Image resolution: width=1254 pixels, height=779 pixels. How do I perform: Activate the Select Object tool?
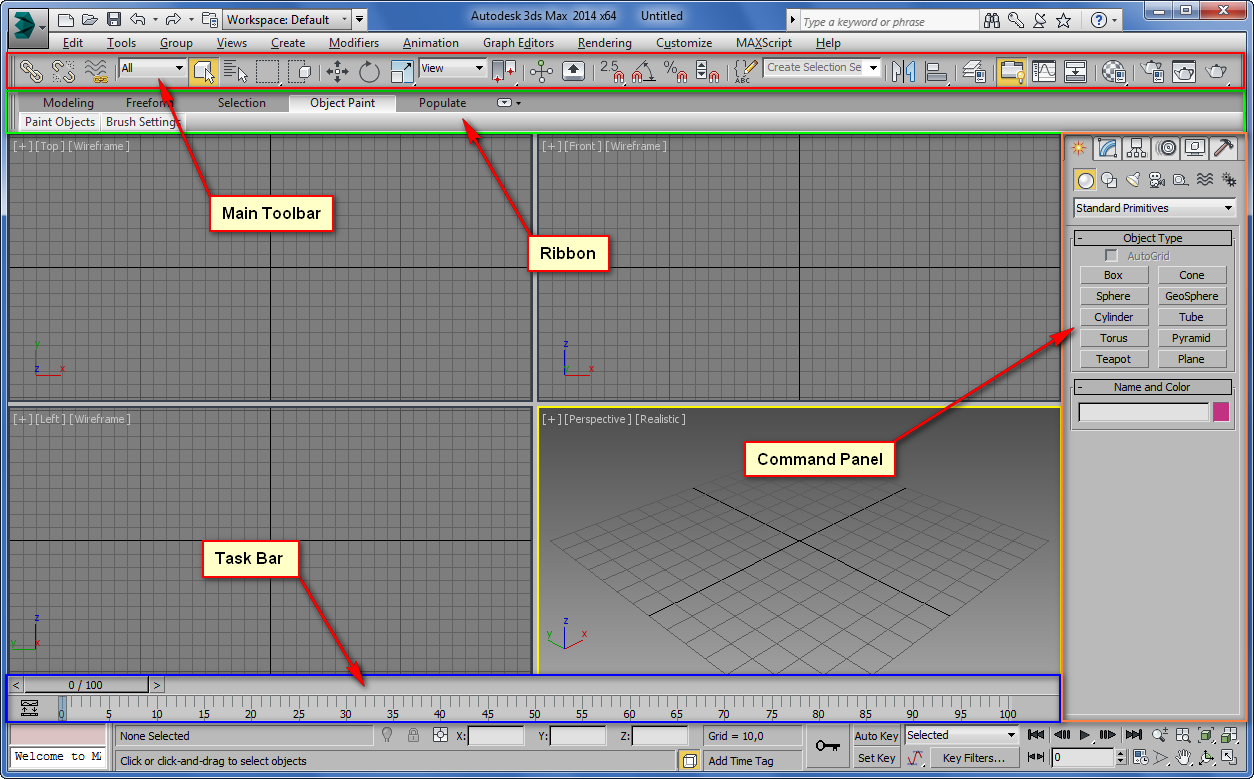click(x=203, y=71)
